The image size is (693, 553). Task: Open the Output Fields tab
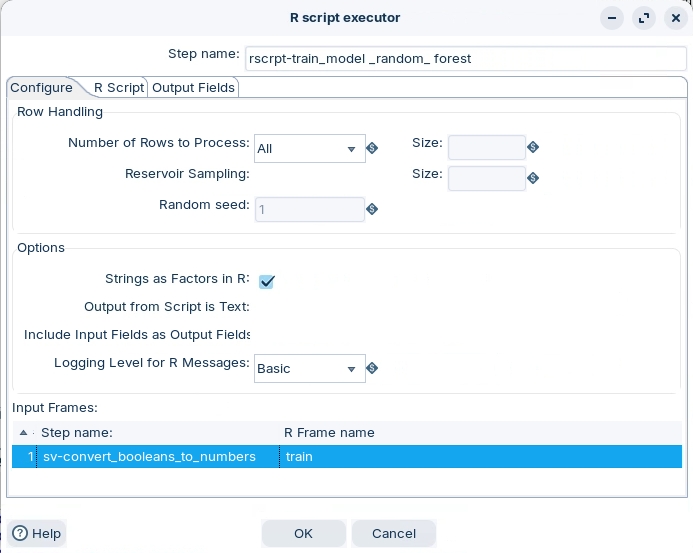coord(193,88)
